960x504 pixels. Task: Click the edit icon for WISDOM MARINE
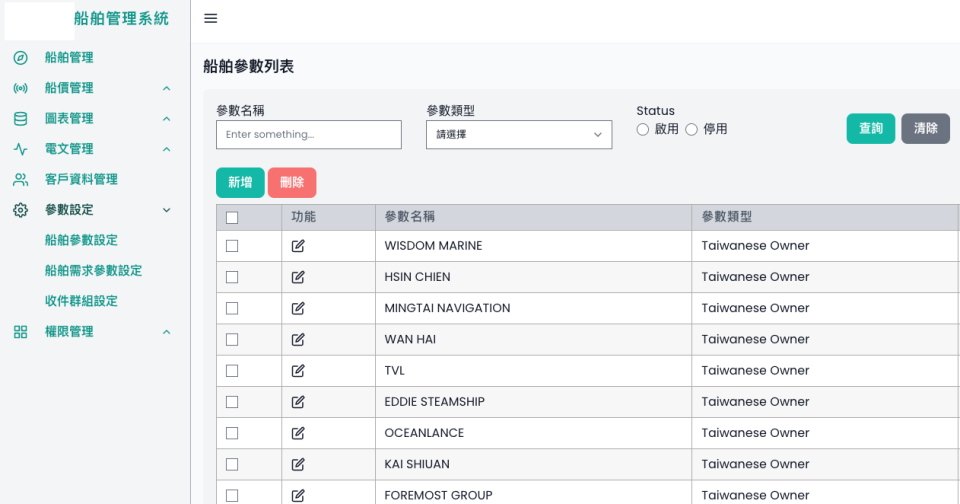298,246
